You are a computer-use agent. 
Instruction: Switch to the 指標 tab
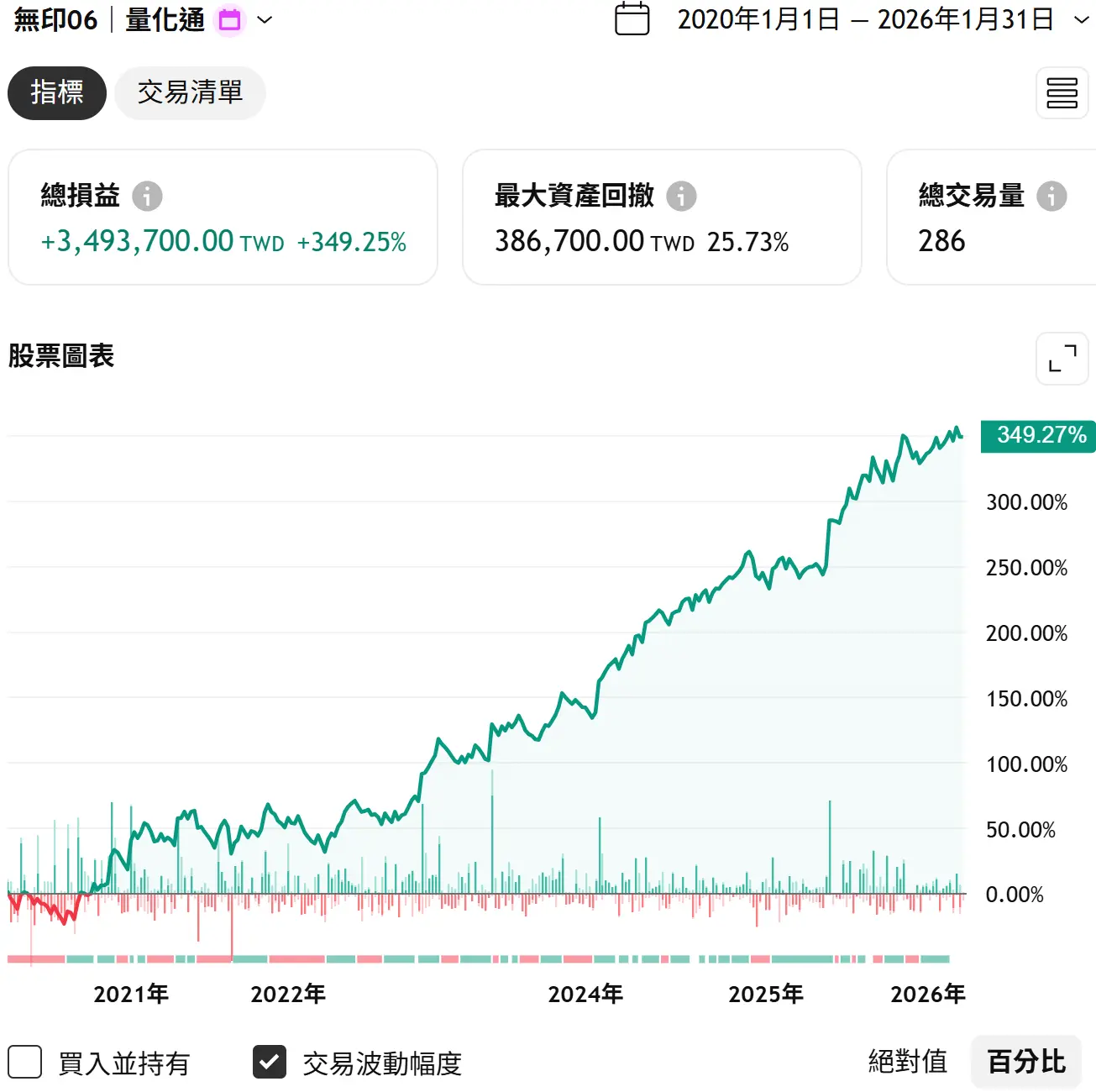[57, 93]
